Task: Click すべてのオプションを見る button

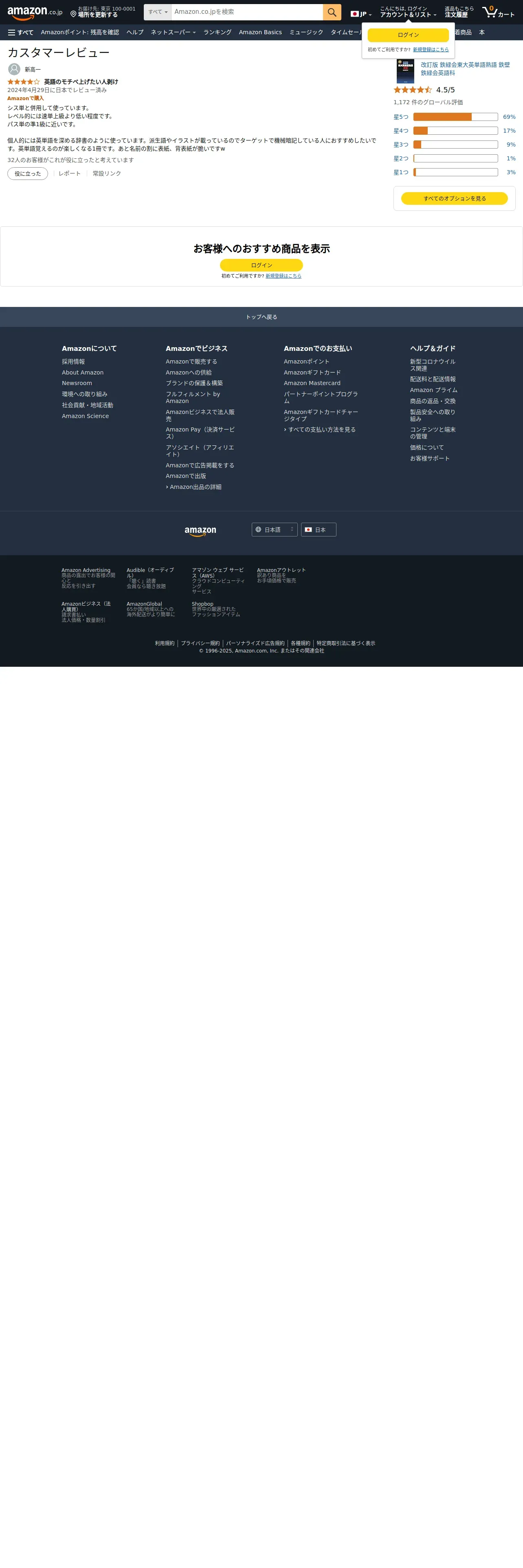Action: tap(454, 198)
